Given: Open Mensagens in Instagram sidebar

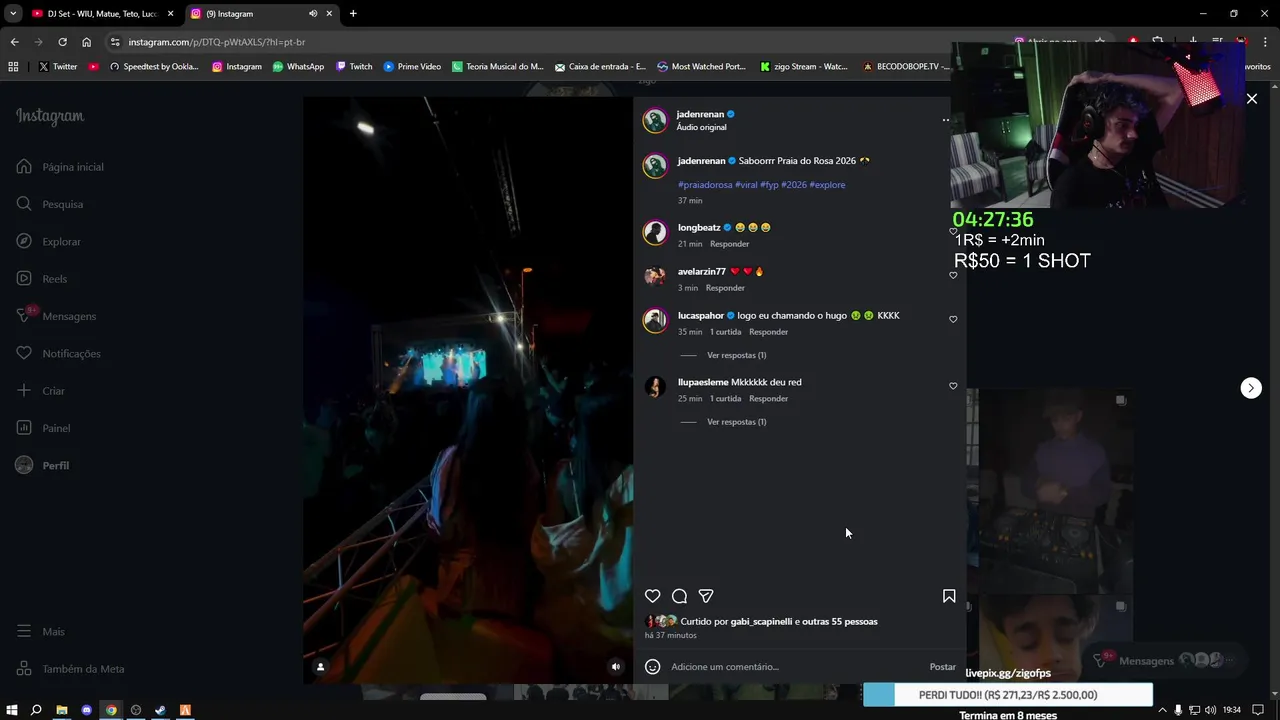Looking at the screenshot, I should point(57,316).
